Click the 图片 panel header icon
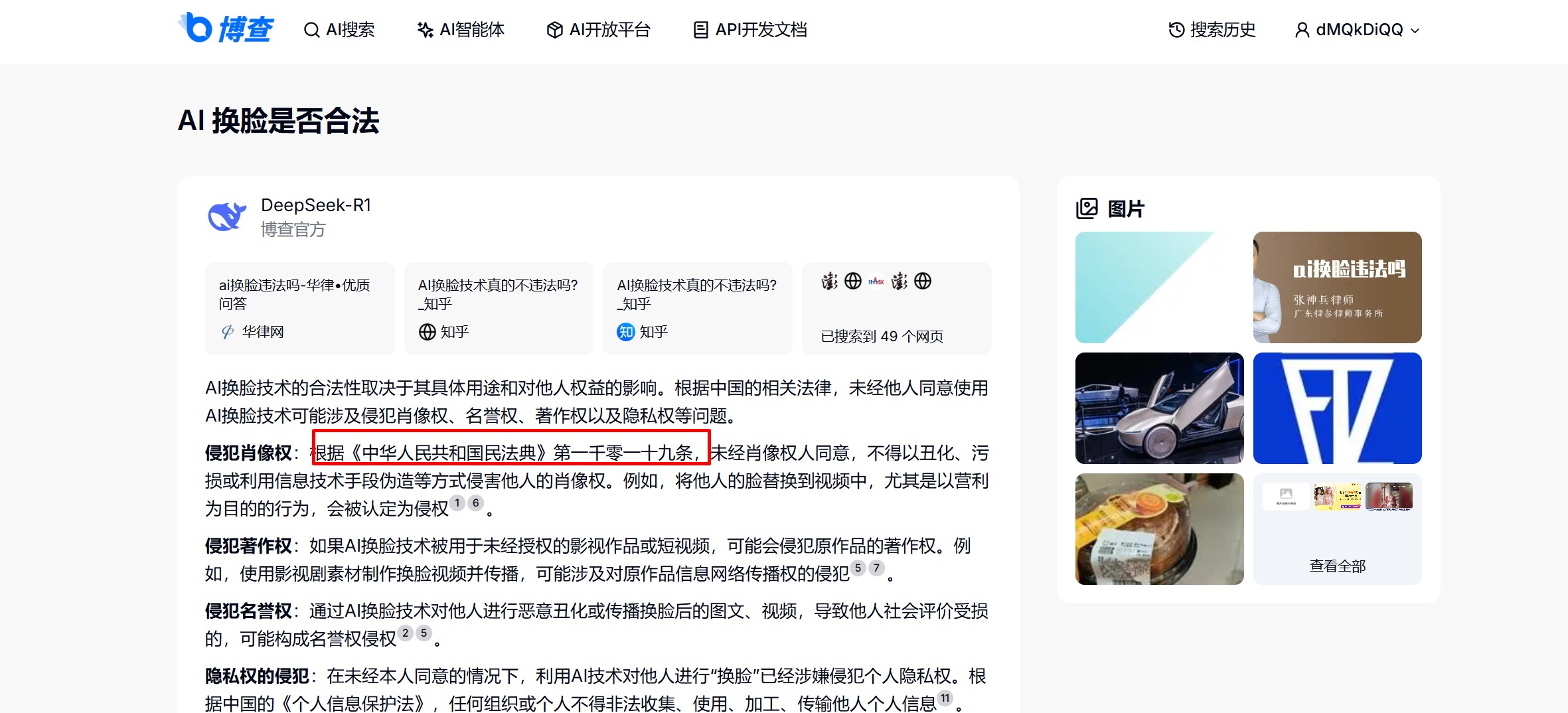This screenshot has height=713, width=1568. (1087, 208)
